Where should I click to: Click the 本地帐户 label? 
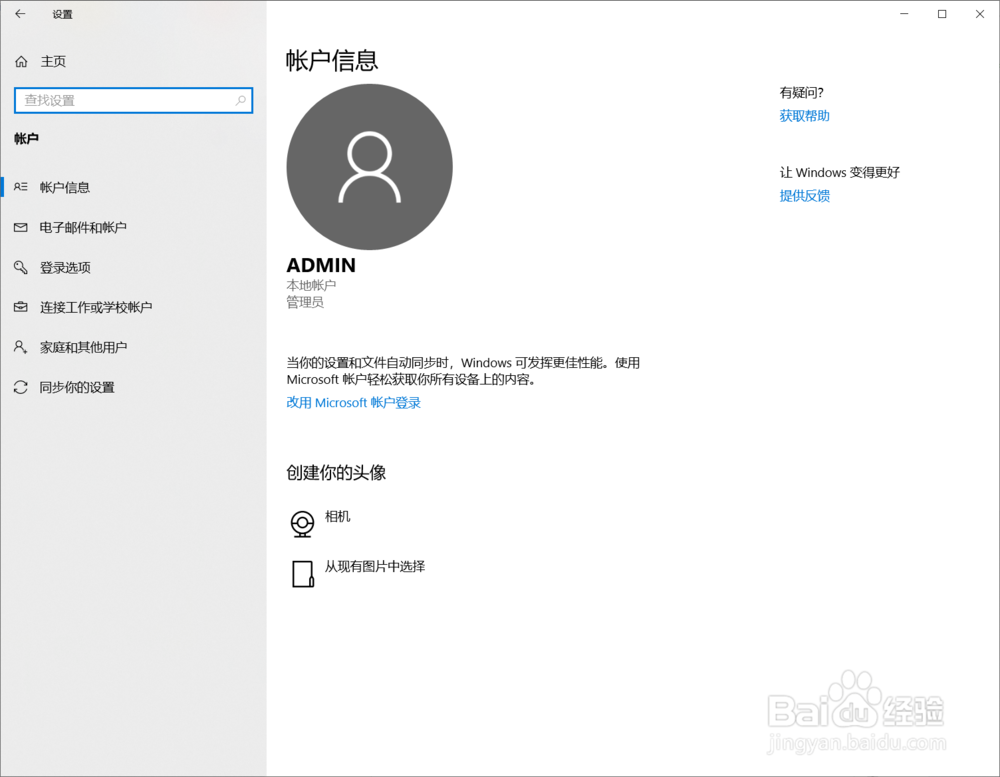tap(311, 285)
